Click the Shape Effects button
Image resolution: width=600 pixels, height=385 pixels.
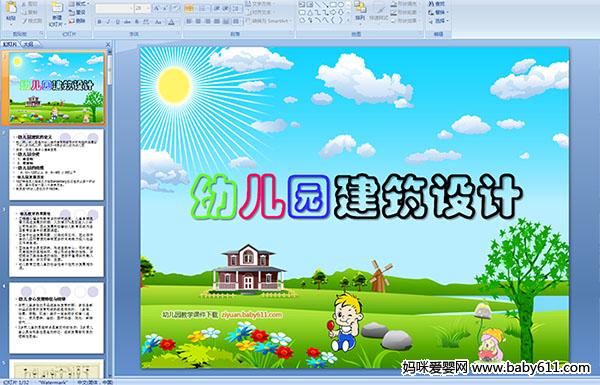coord(406,21)
